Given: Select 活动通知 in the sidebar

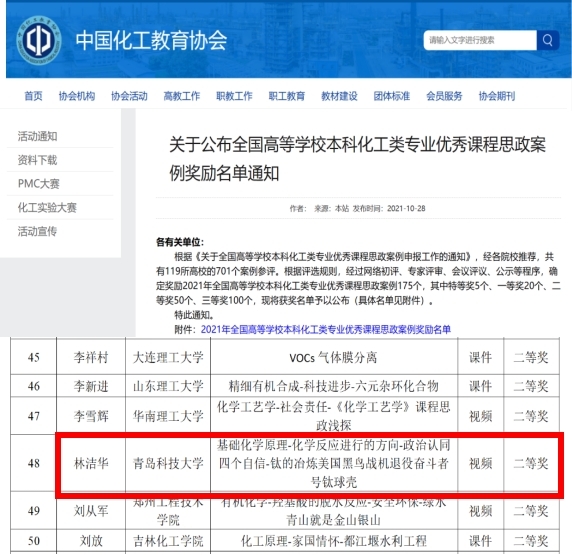Looking at the screenshot, I should 38,136.
